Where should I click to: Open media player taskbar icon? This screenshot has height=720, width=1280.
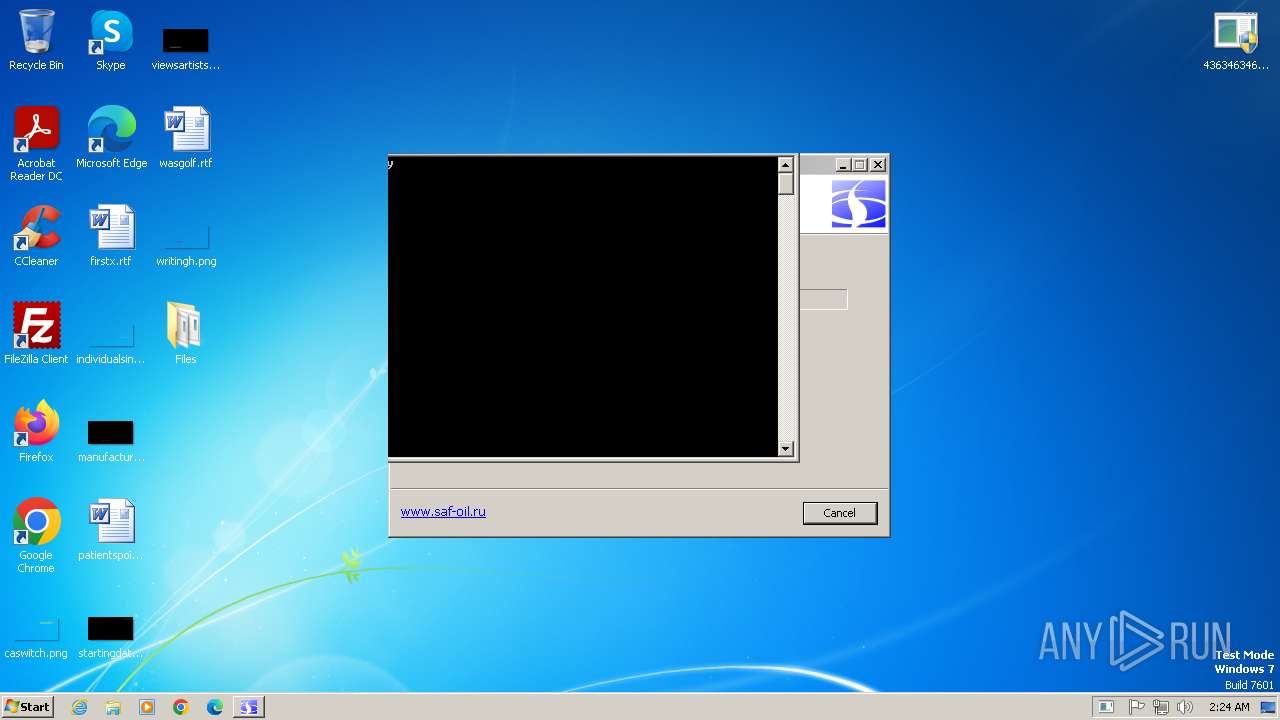pyautogui.click(x=147, y=707)
